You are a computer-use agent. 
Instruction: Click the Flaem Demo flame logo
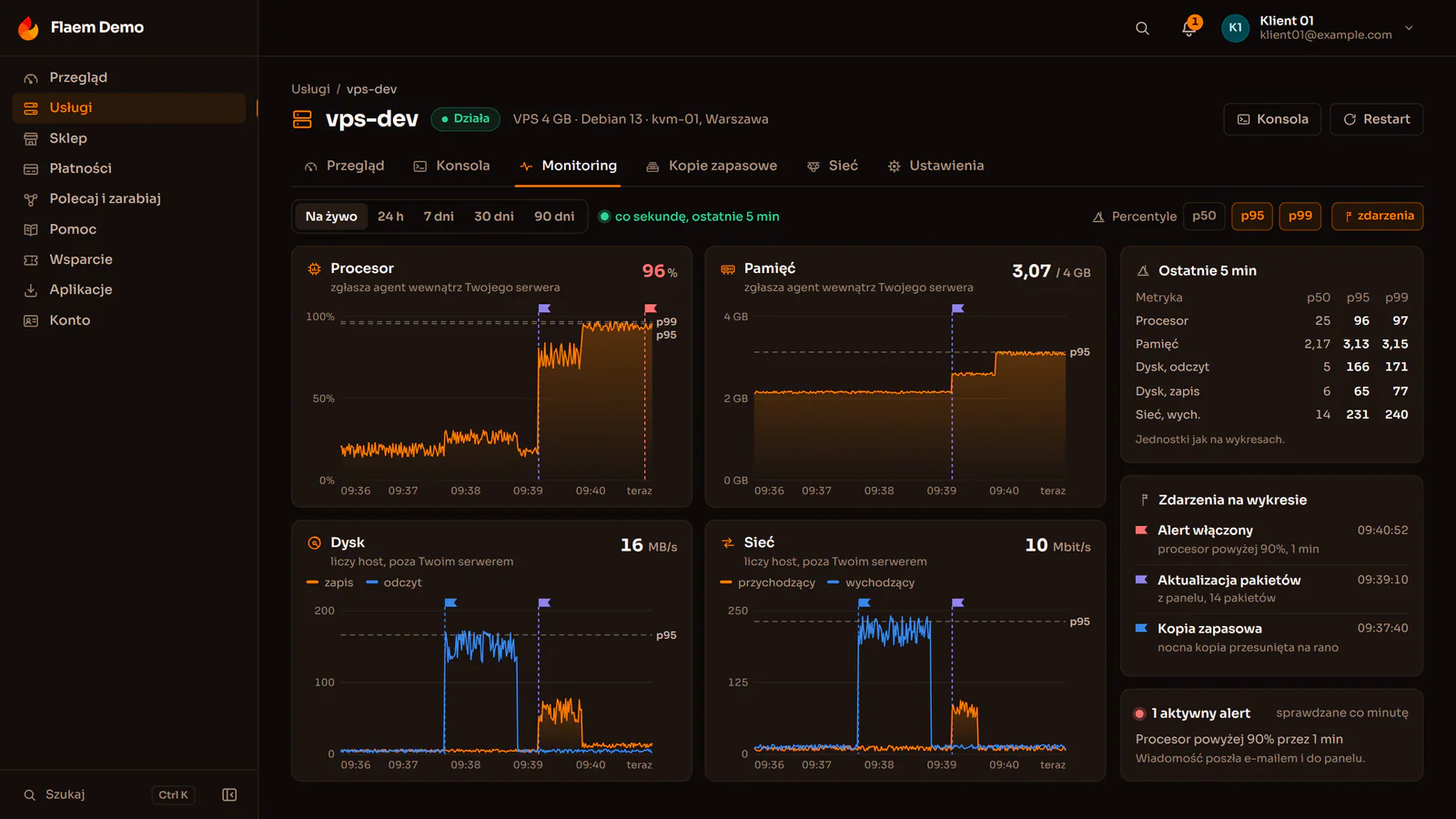coord(29,28)
